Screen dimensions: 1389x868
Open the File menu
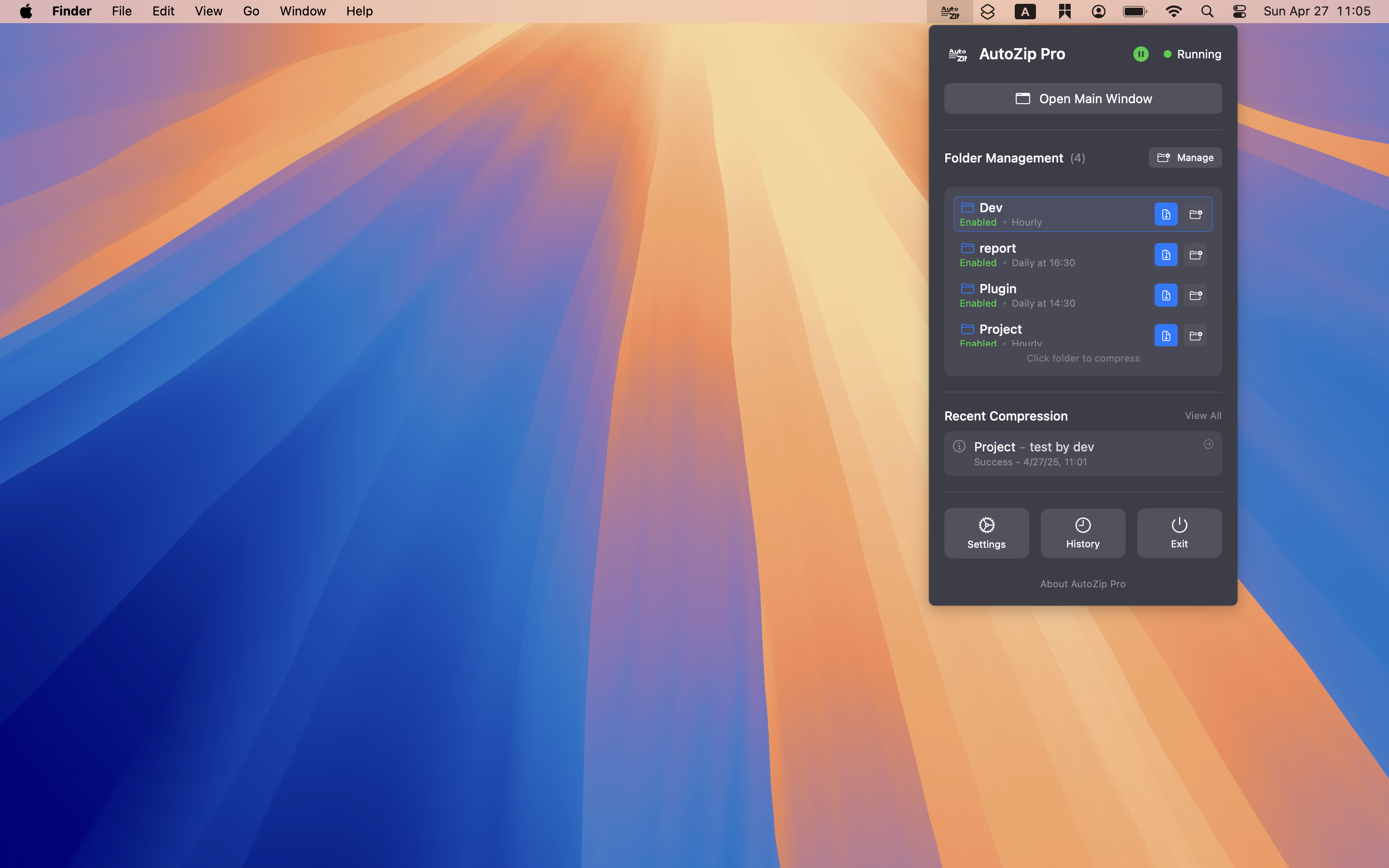122,12
